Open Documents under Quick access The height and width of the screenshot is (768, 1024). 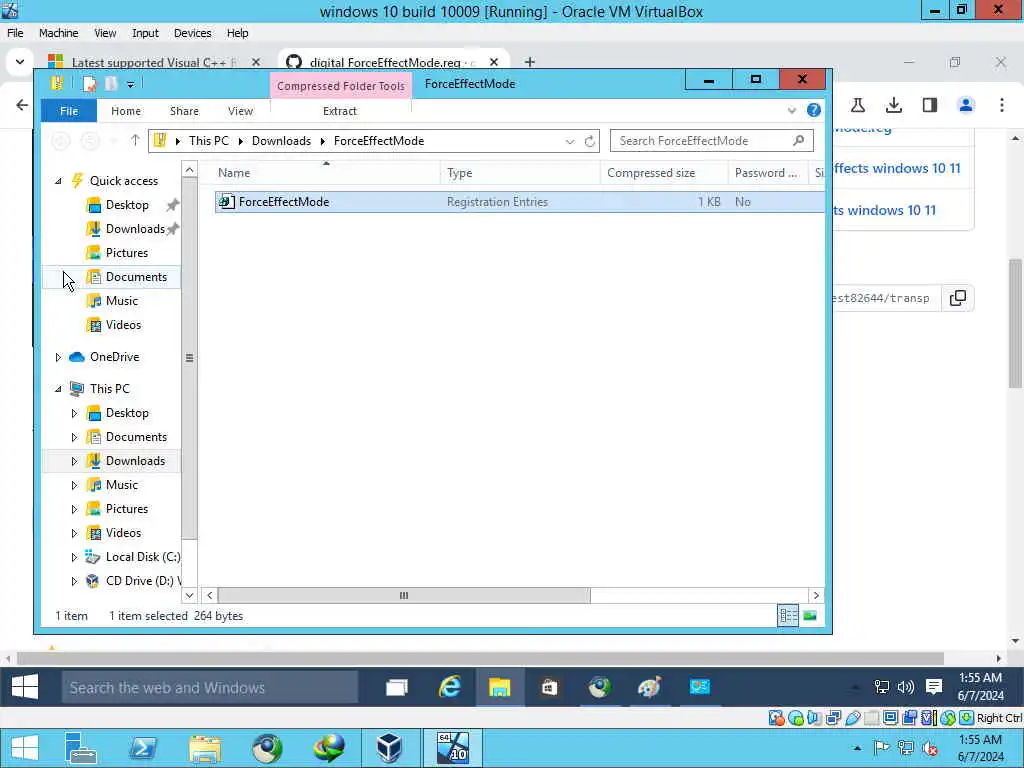[x=136, y=277]
